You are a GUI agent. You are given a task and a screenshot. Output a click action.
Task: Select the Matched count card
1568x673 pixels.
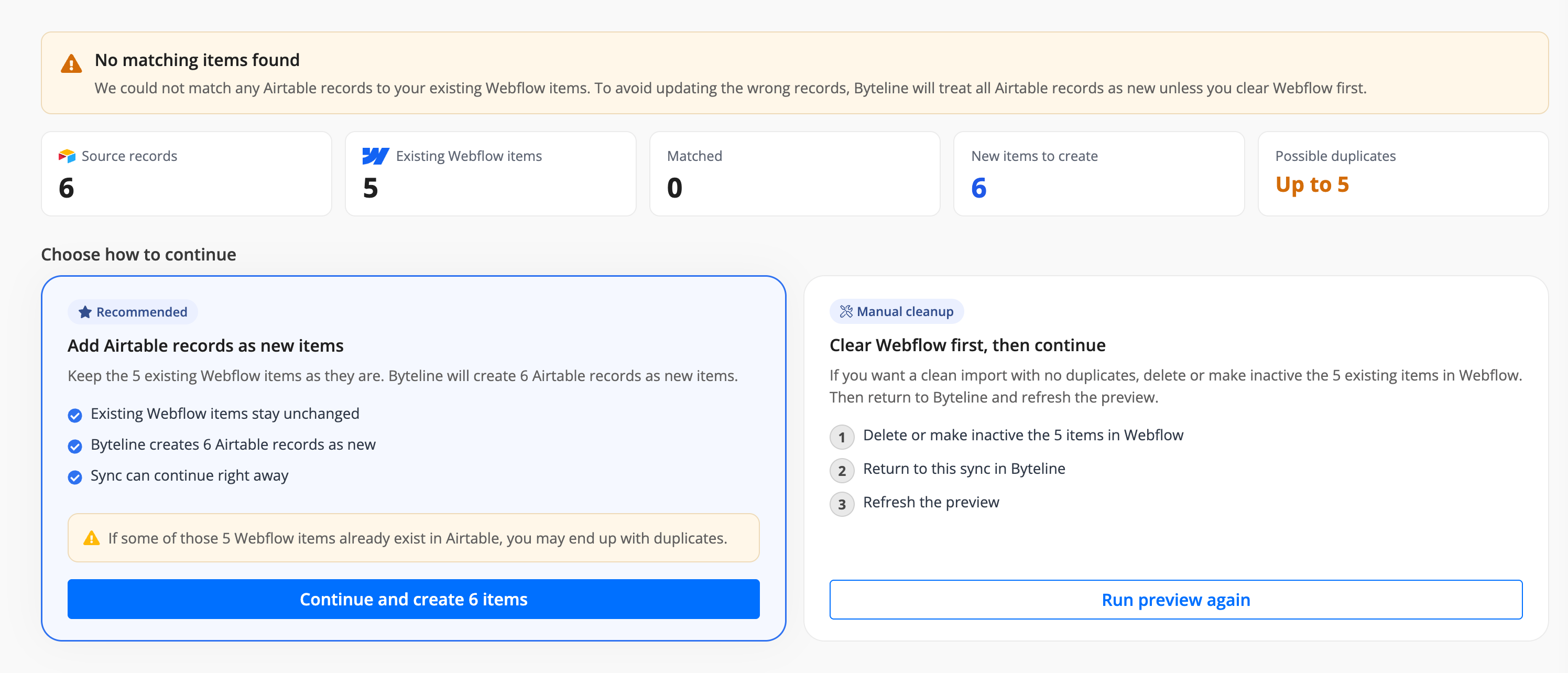pos(794,173)
